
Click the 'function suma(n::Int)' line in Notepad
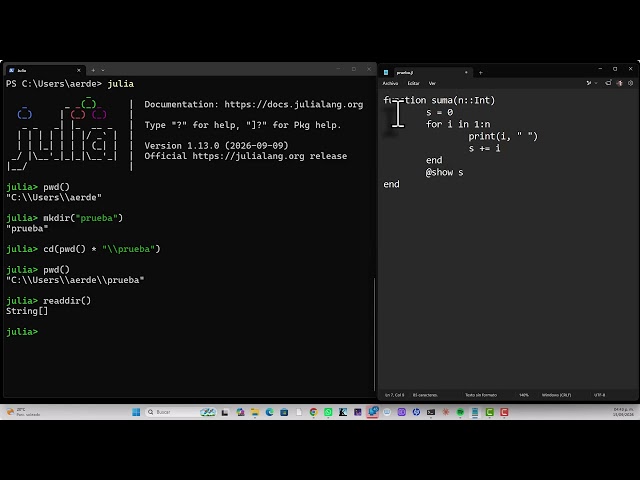439,100
